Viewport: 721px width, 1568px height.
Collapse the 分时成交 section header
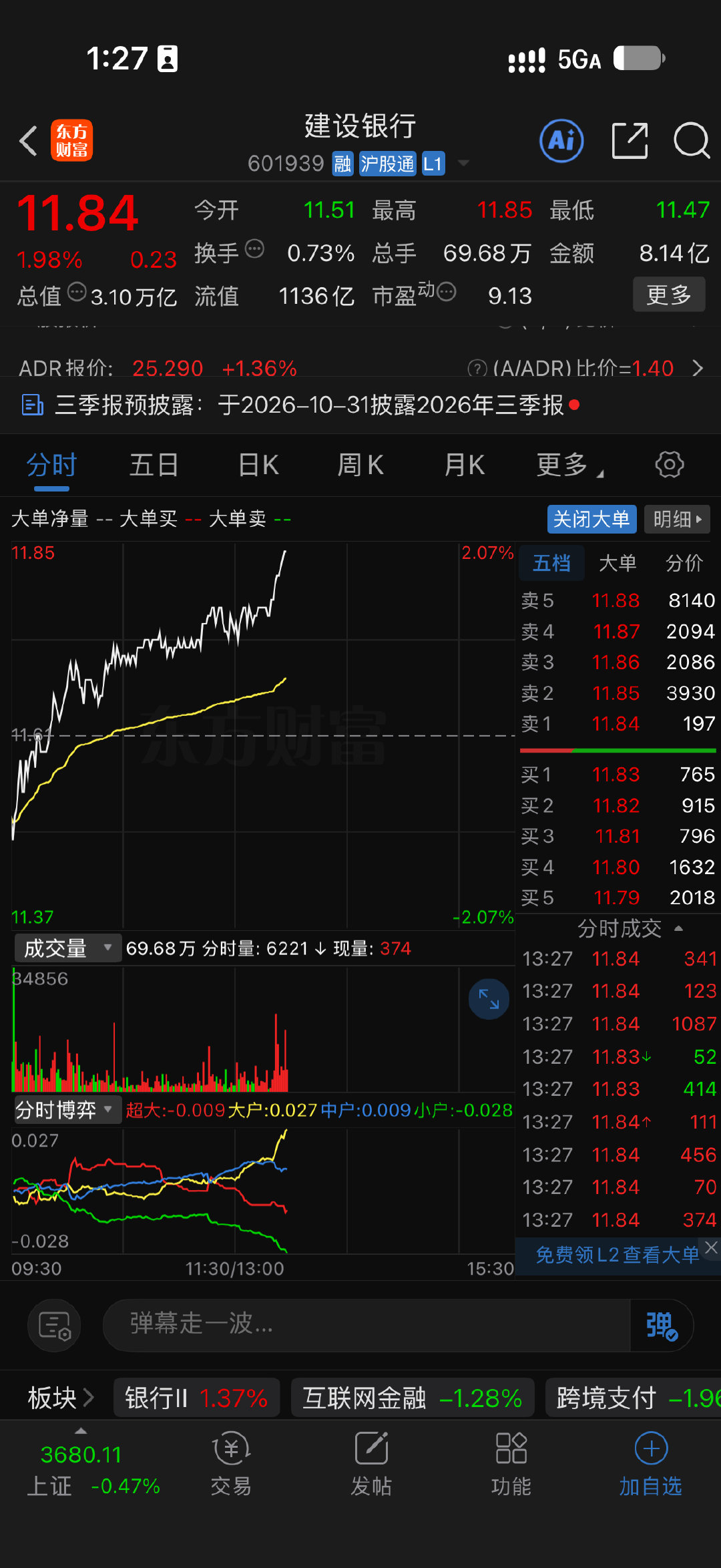coord(630,928)
